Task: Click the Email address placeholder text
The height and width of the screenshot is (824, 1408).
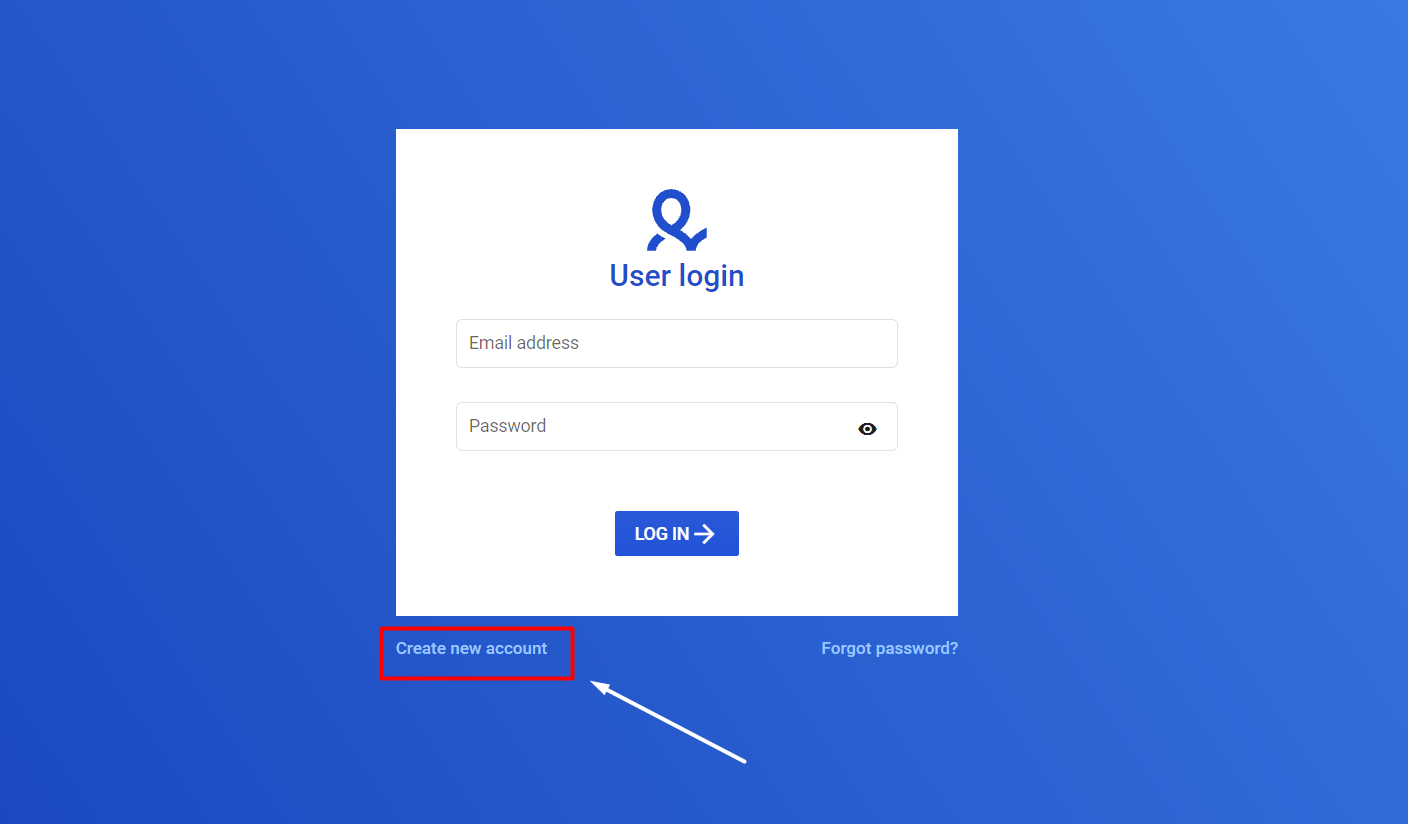Action: pos(524,343)
